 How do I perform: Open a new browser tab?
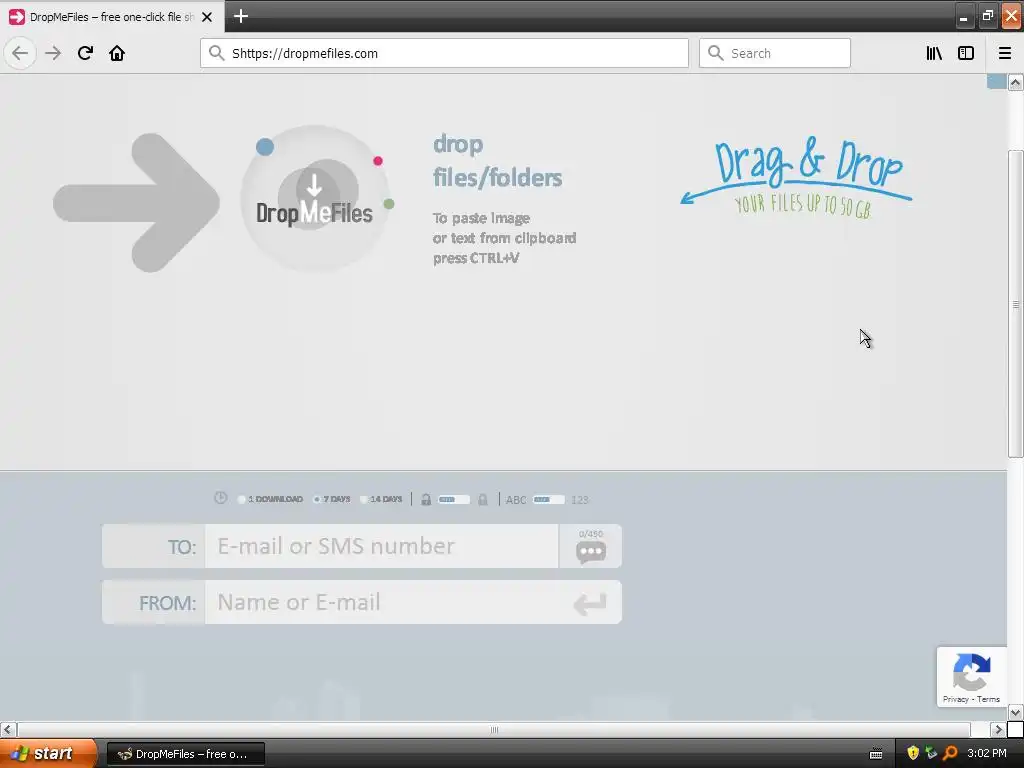point(241,16)
